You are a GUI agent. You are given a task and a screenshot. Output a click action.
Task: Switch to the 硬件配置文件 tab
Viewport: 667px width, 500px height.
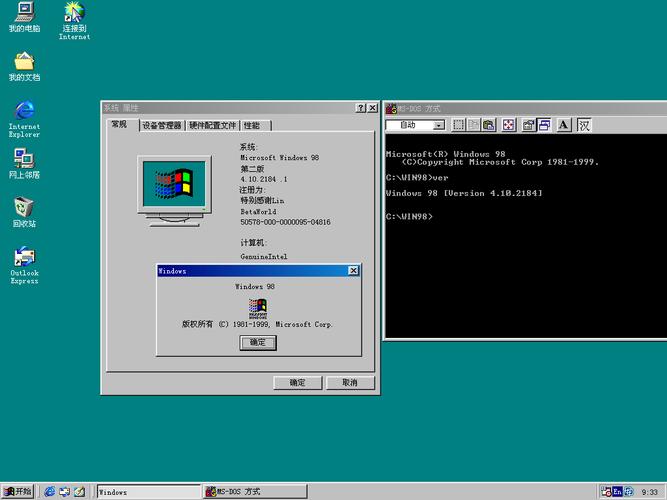pyautogui.click(x=212, y=126)
